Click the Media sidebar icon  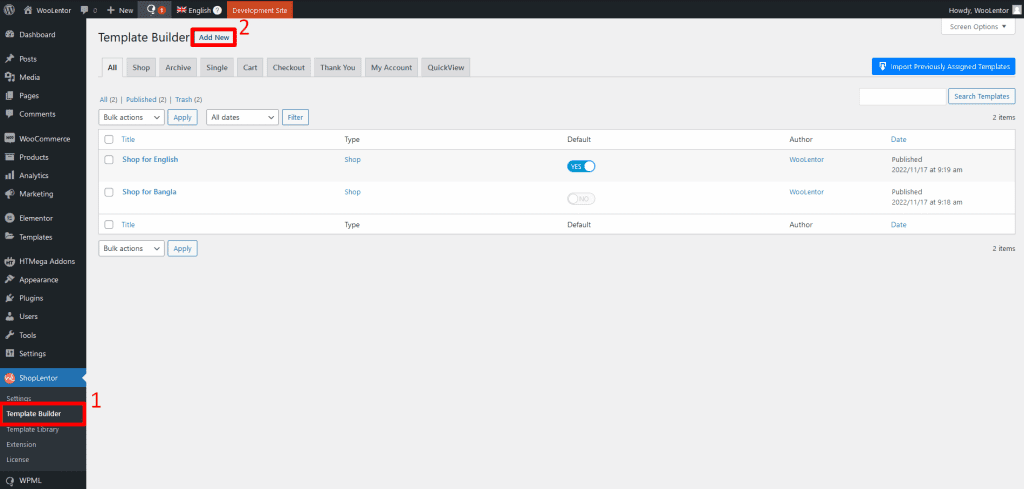pos(10,77)
